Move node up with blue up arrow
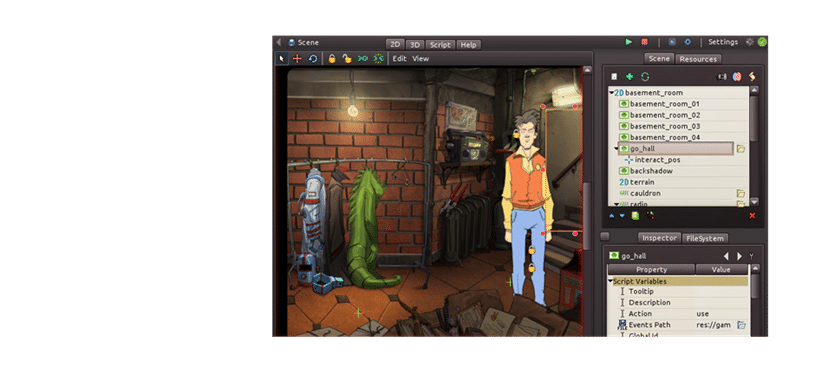The width and height of the screenshot is (815, 381). click(611, 216)
